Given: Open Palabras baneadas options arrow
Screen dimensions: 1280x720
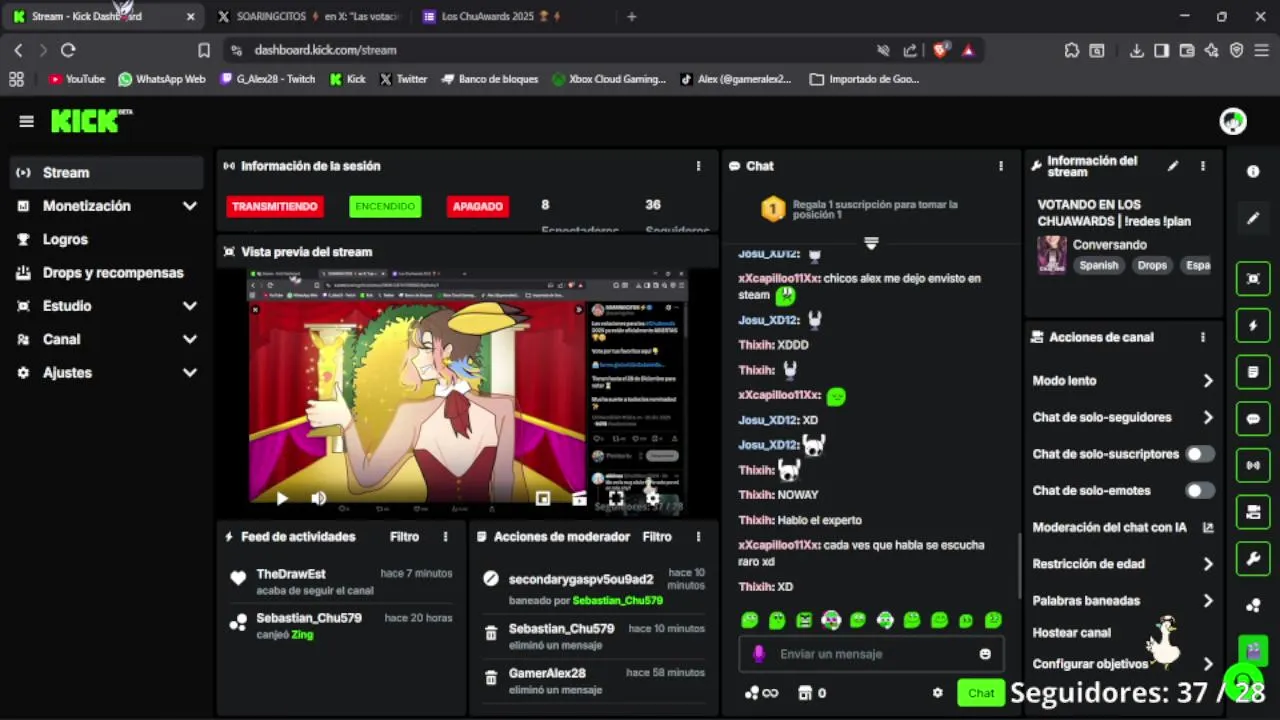Looking at the screenshot, I should point(1208,601).
